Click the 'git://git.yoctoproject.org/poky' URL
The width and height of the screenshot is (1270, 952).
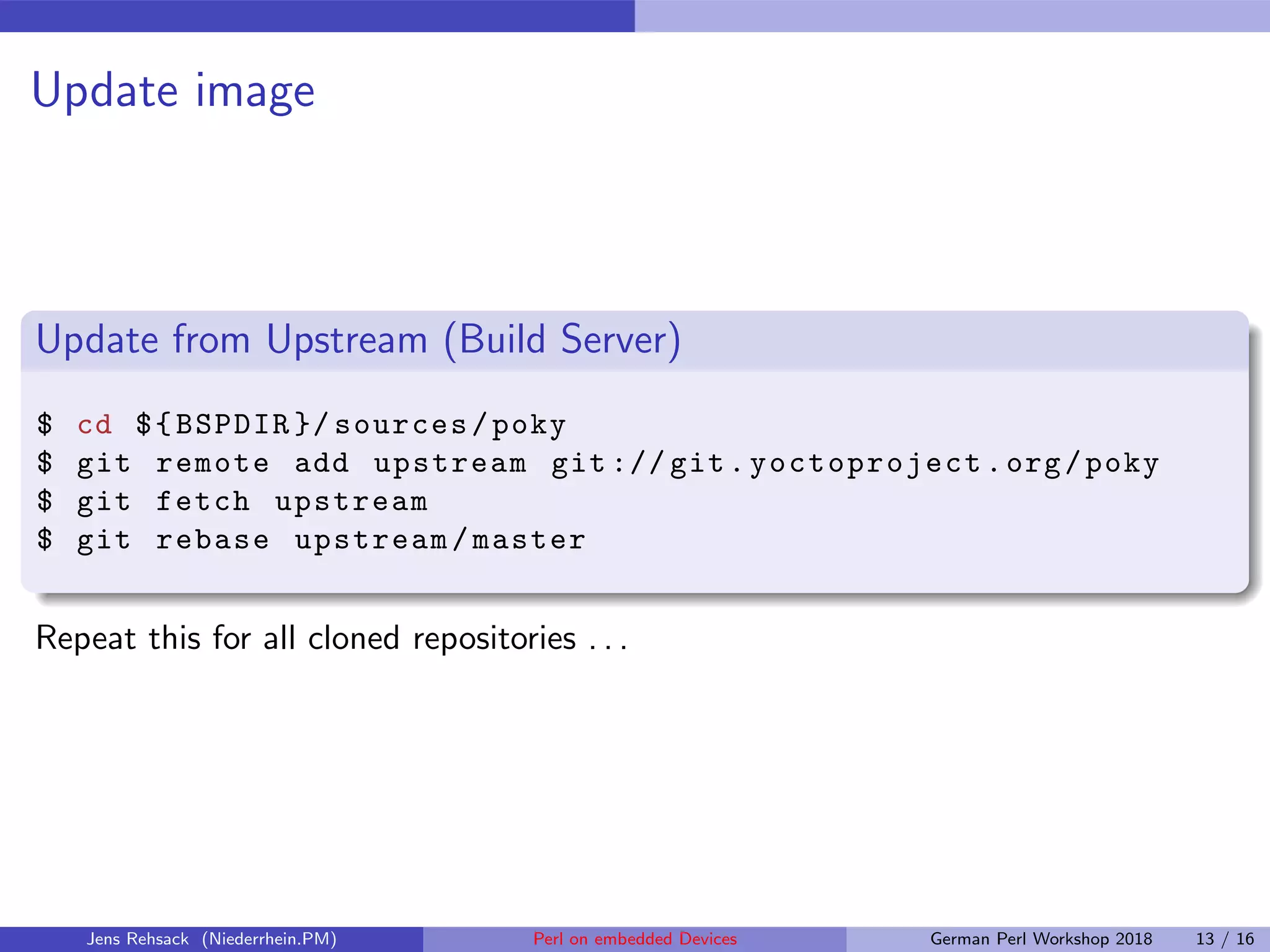855,464
